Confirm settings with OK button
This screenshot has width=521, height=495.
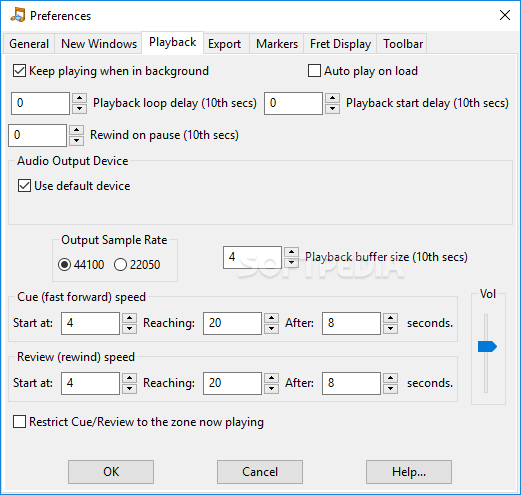coord(111,472)
